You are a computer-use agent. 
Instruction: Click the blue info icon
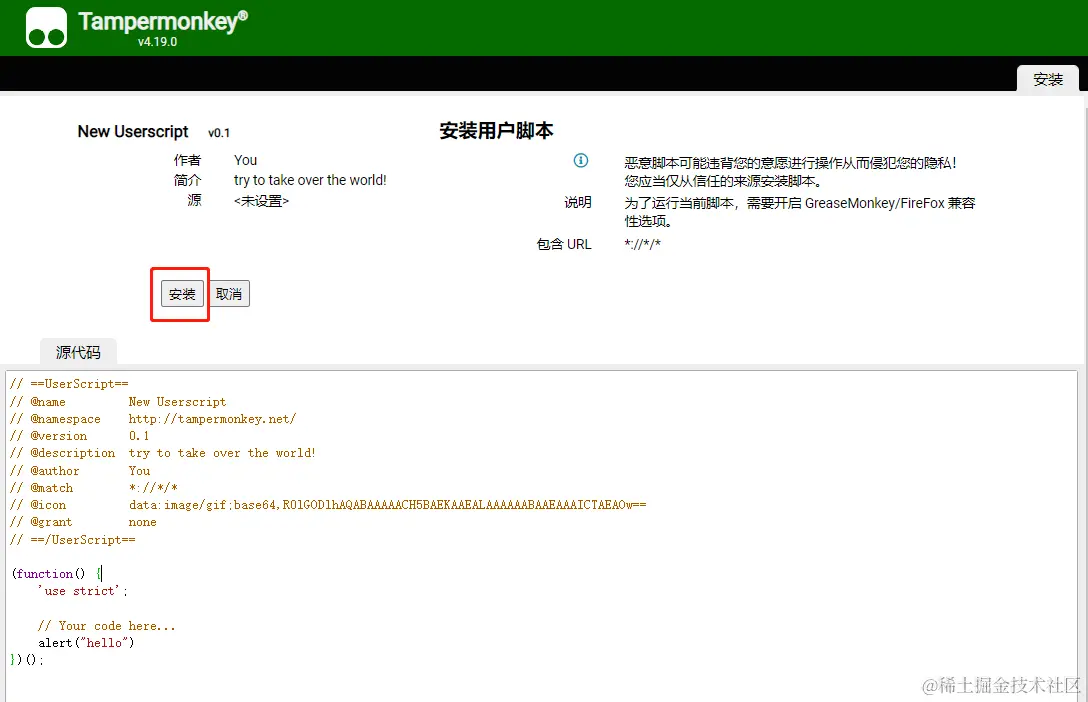[x=581, y=160]
